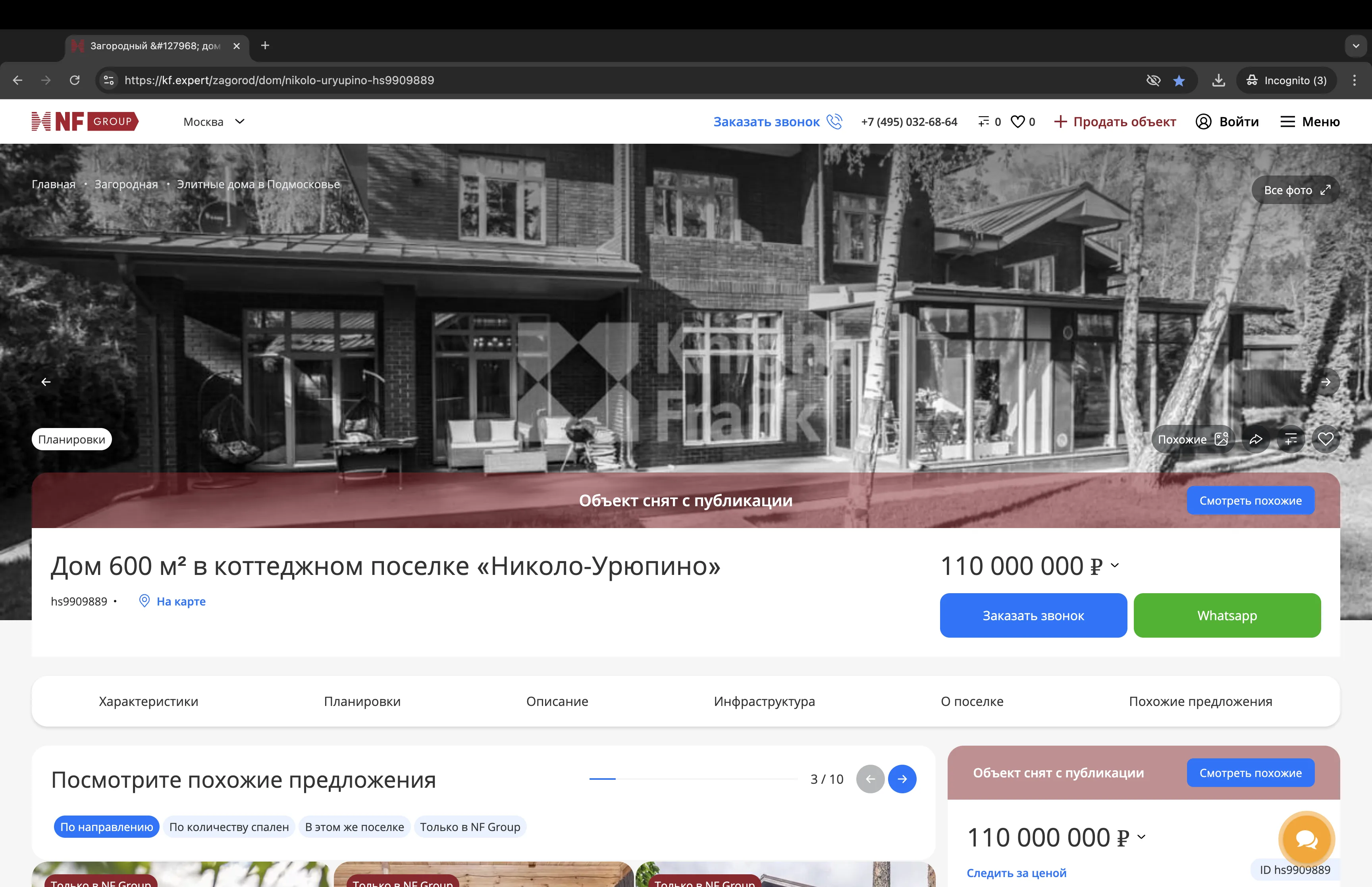Open the Инфраструктура section tab
The image size is (1372, 887).
point(764,702)
